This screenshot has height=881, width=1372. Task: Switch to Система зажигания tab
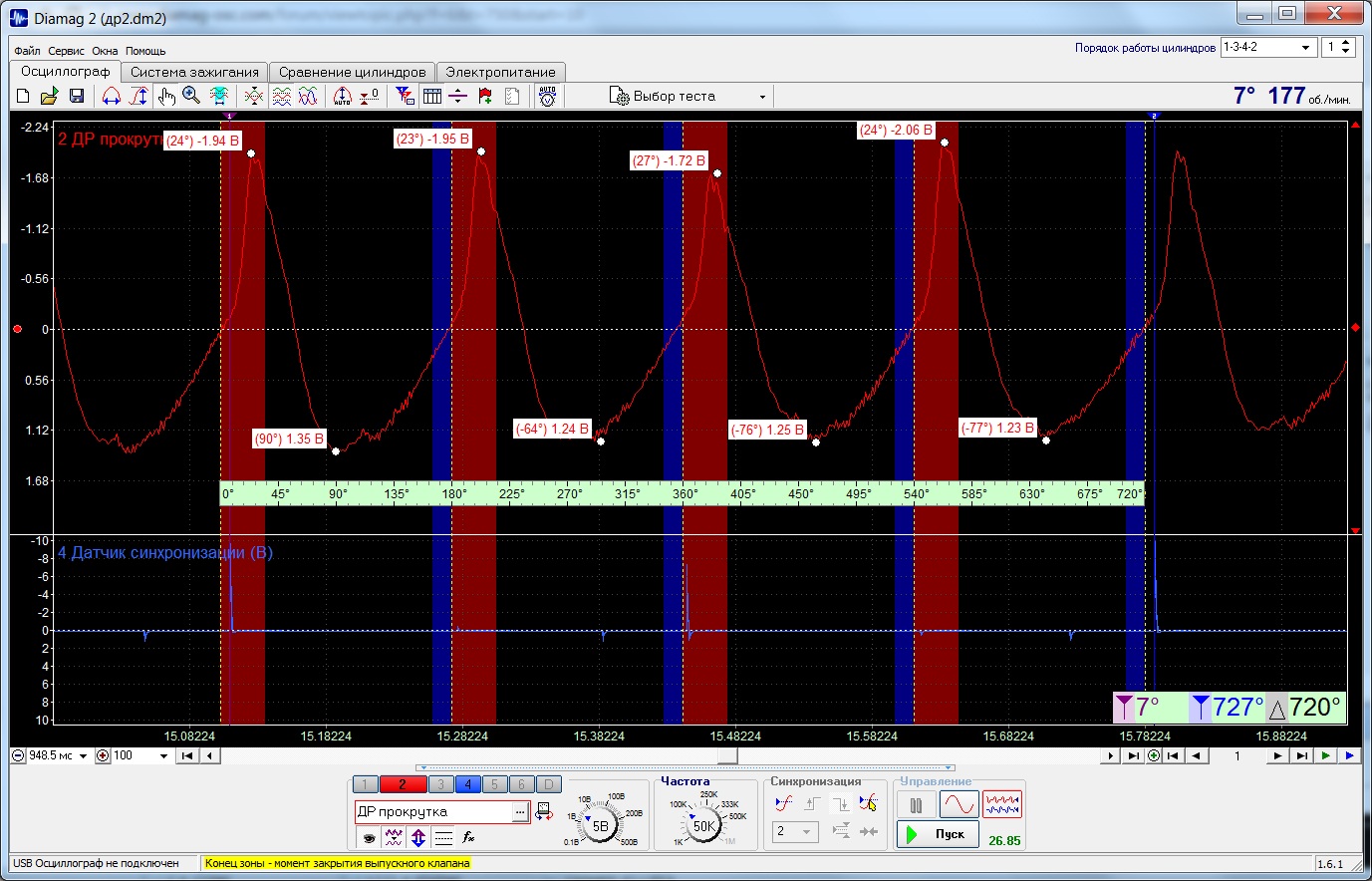pyautogui.click(x=195, y=72)
